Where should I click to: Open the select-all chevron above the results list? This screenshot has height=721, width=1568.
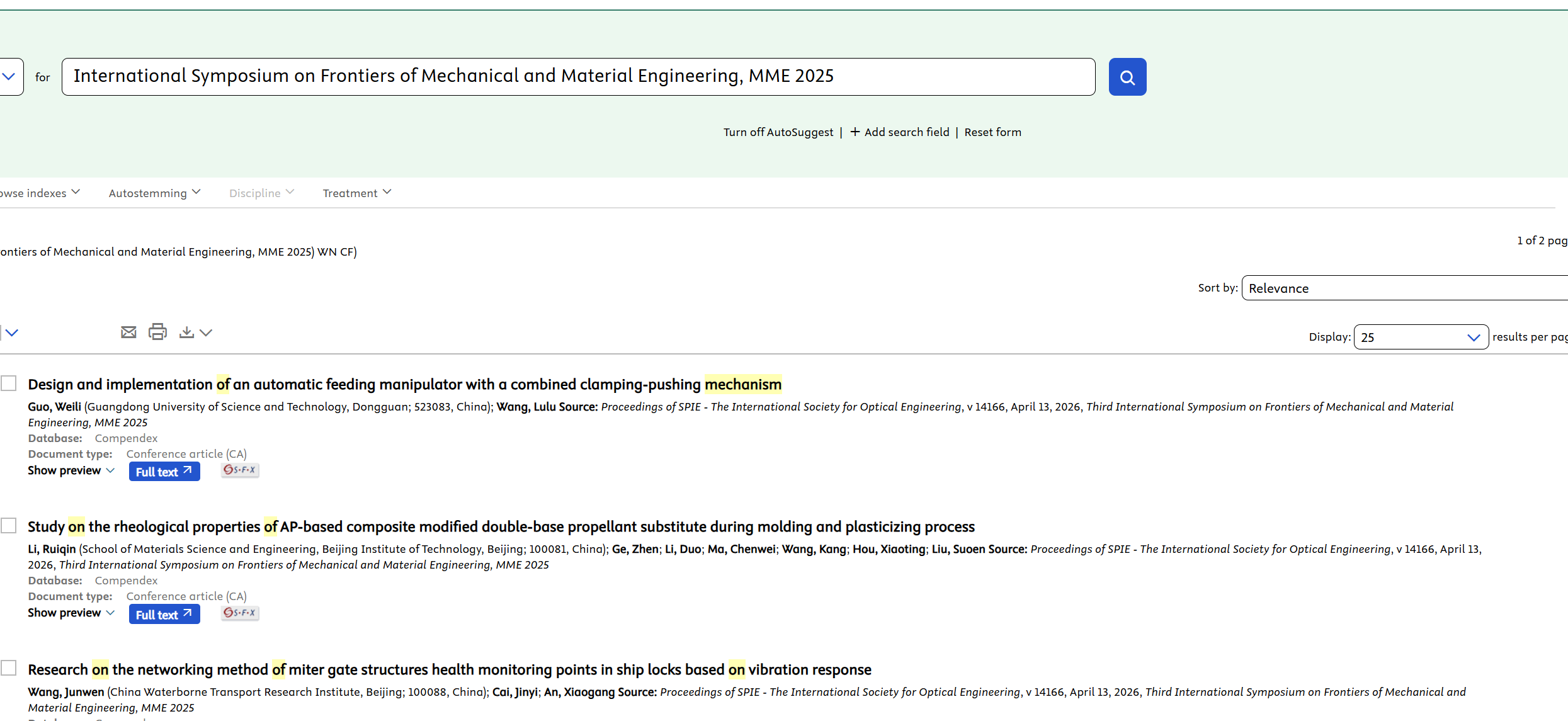pos(11,332)
